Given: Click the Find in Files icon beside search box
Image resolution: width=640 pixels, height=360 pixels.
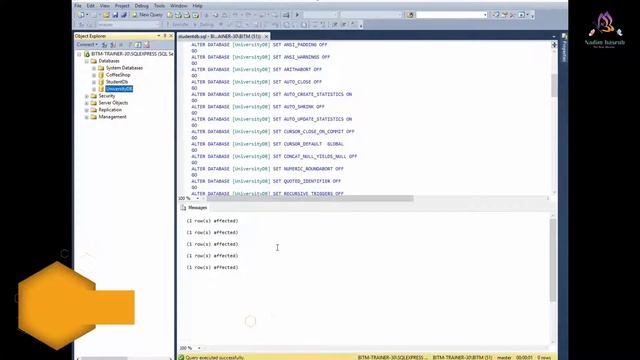Looking at the screenshot, I should tap(410, 15).
